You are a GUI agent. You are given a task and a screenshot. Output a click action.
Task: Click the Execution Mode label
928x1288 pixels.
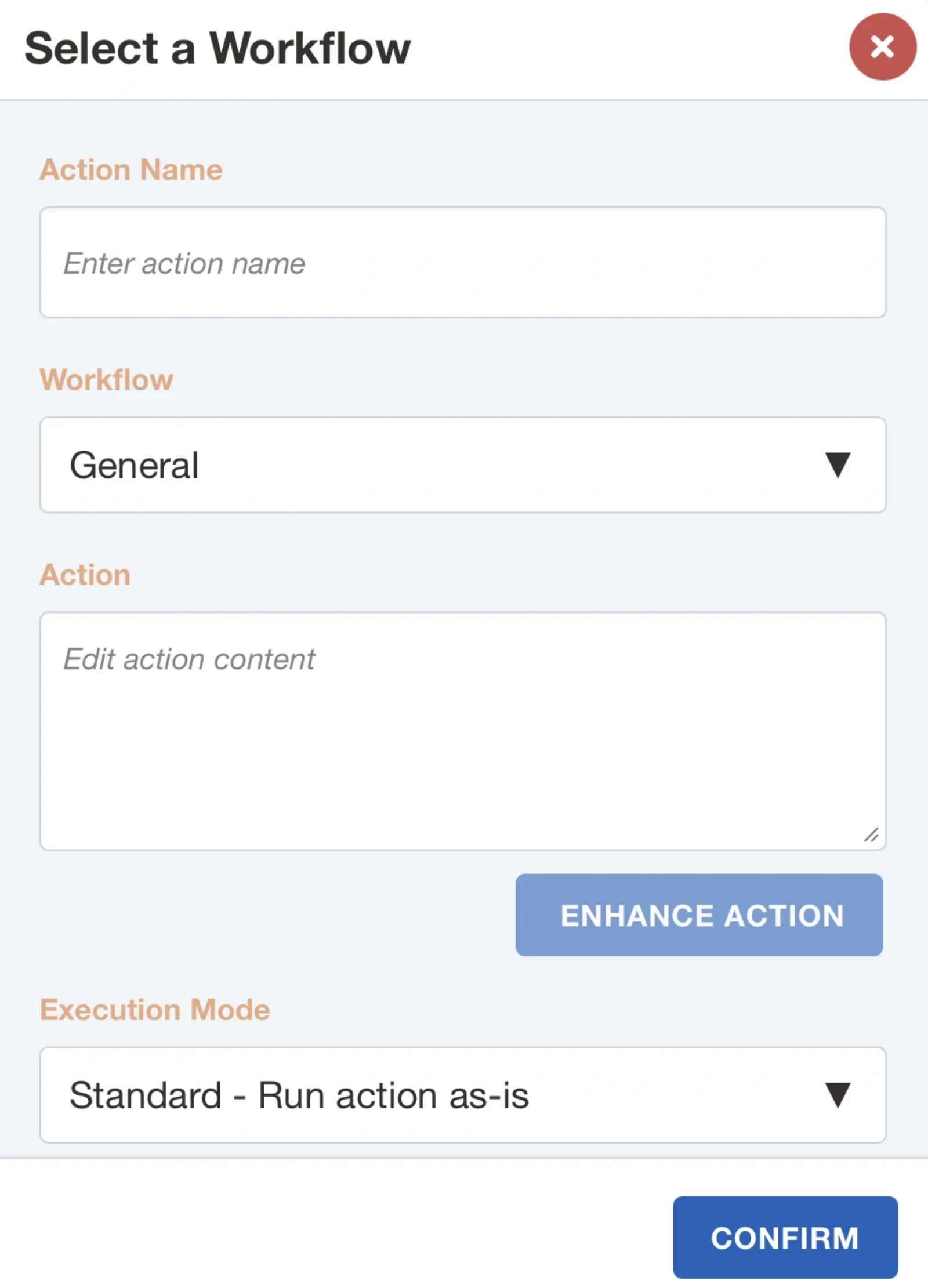155,1010
